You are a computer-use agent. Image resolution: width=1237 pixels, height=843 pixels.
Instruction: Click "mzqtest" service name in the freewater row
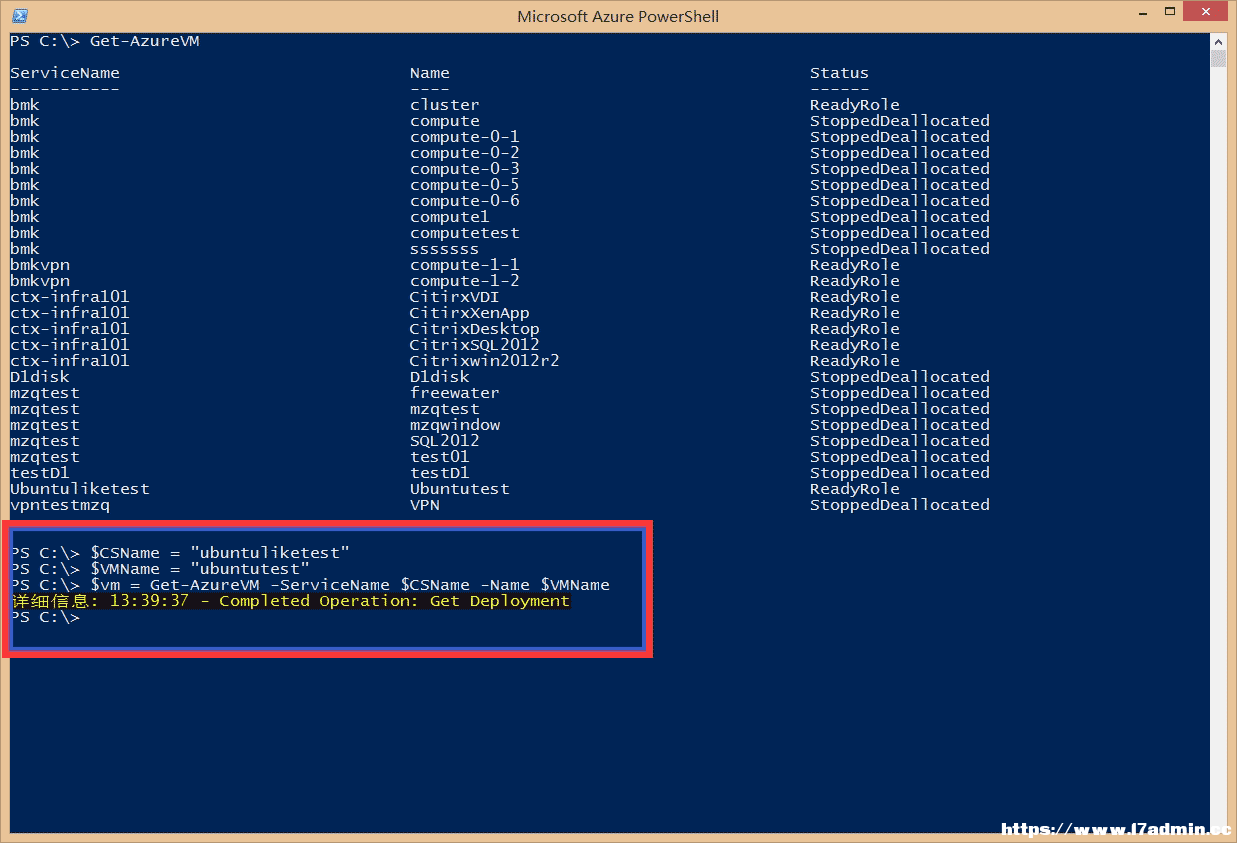click(45, 393)
